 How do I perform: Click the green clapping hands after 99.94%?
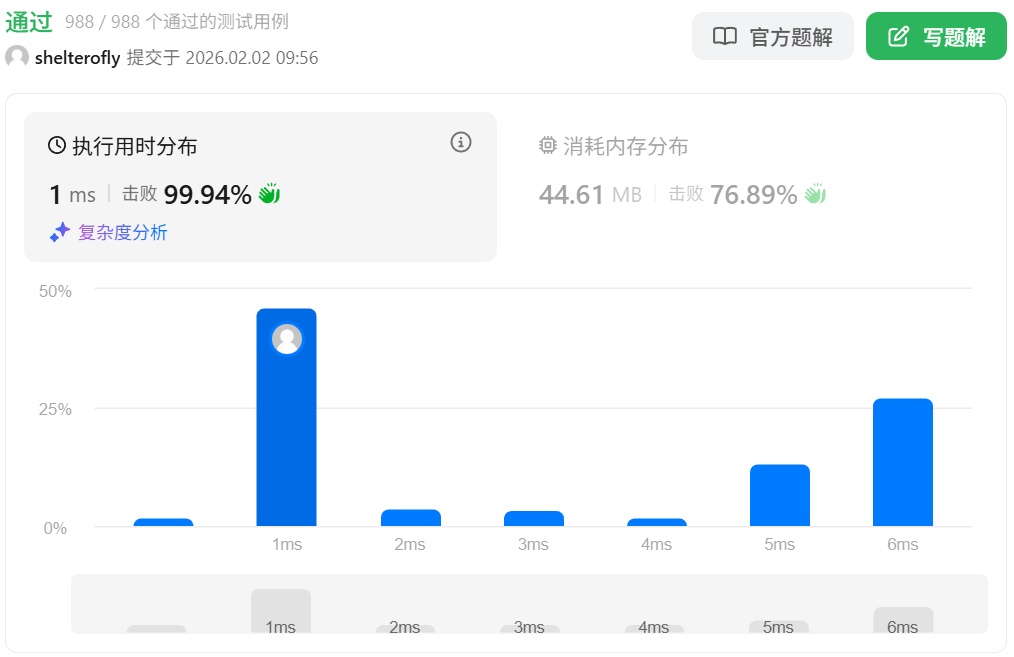(269, 194)
